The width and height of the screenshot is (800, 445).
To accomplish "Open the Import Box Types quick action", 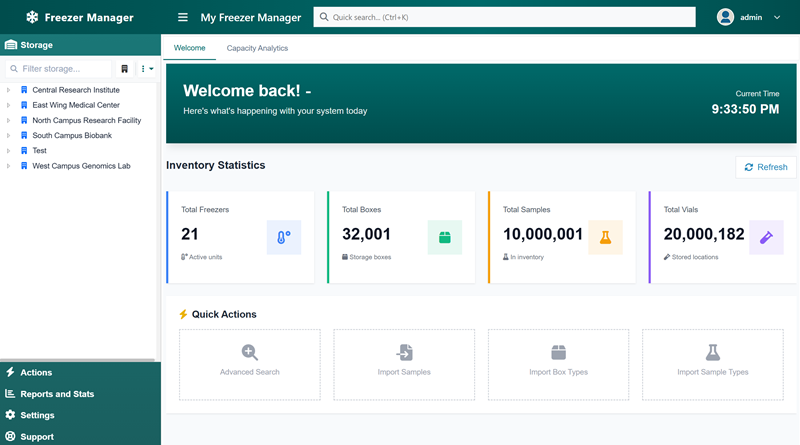I will pyautogui.click(x=559, y=364).
